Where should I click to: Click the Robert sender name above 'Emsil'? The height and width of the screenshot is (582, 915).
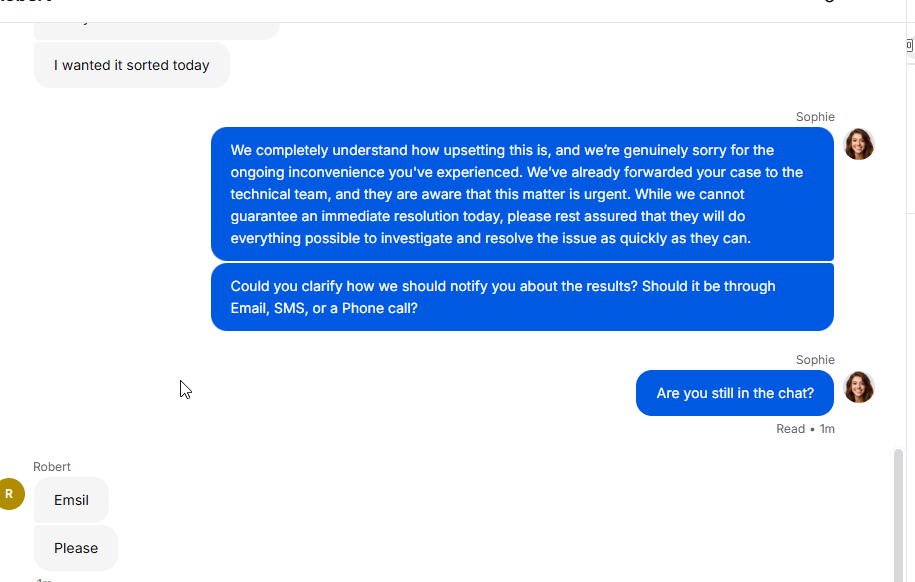[52, 467]
